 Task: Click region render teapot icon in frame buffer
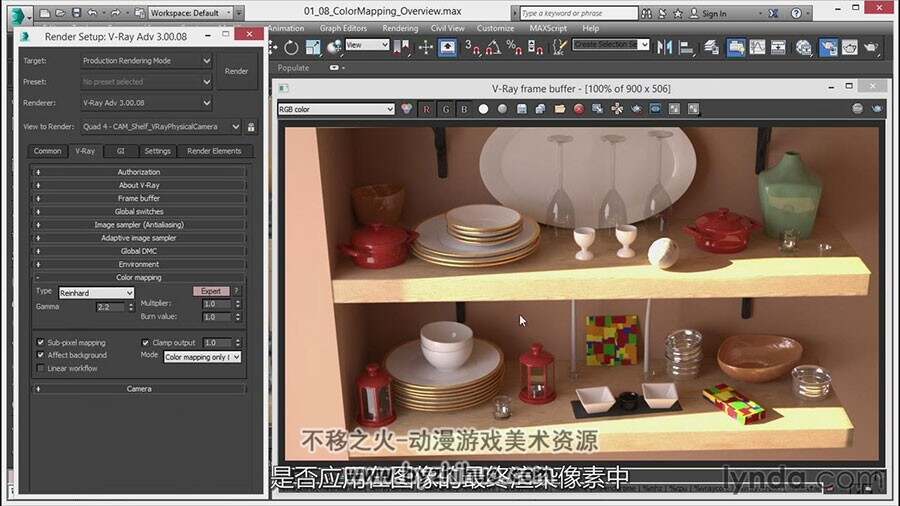click(636, 109)
